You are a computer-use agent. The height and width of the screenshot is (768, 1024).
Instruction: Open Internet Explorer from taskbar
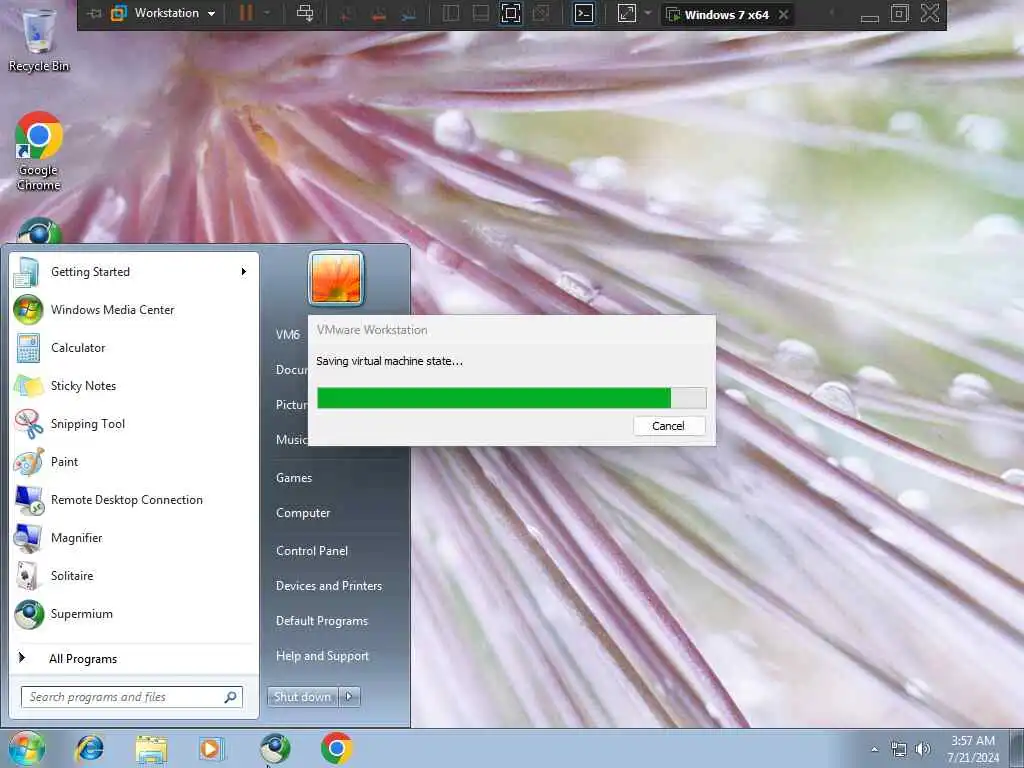[89, 749]
